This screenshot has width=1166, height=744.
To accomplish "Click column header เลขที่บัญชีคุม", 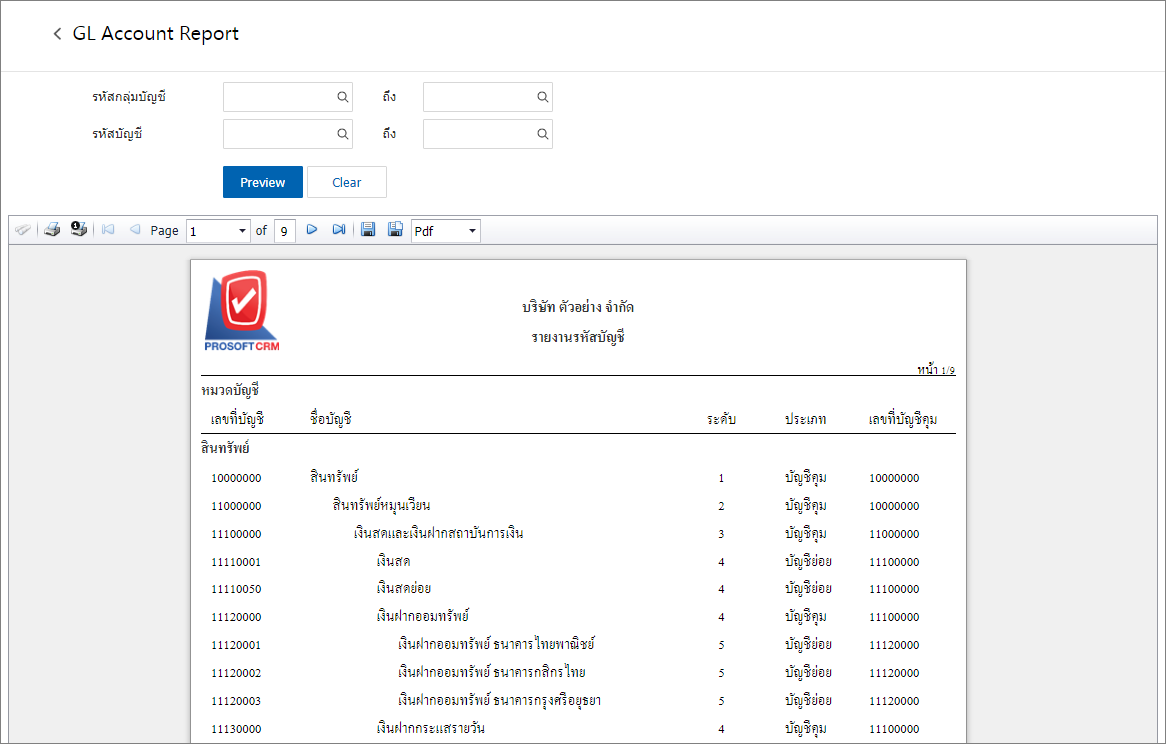I will (x=903, y=419).
